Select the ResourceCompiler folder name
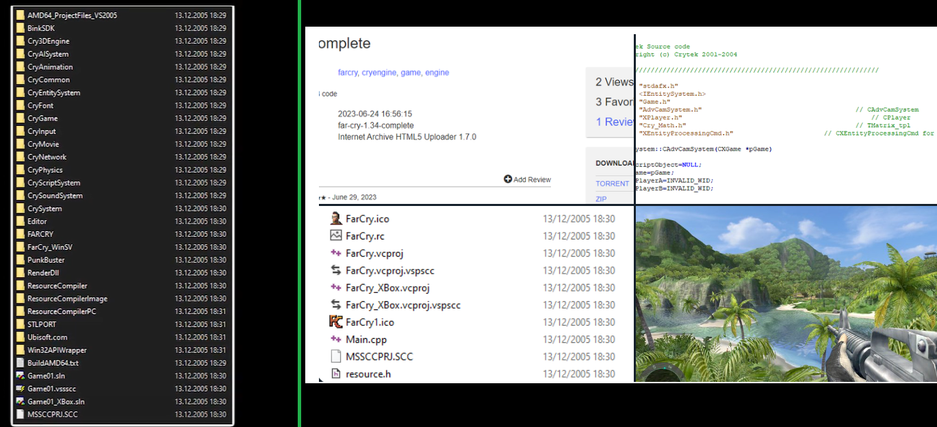 click(x=57, y=285)
